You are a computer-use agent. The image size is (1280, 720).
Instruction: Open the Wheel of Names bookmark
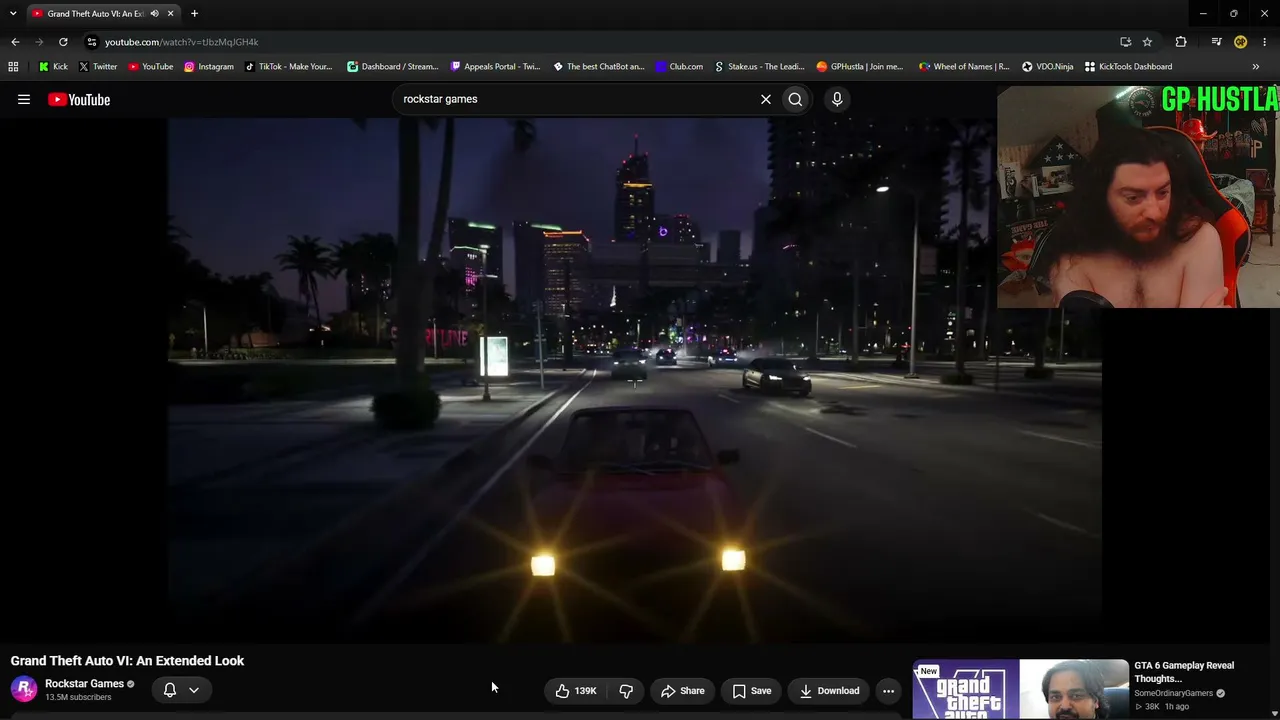click(964, 67)
